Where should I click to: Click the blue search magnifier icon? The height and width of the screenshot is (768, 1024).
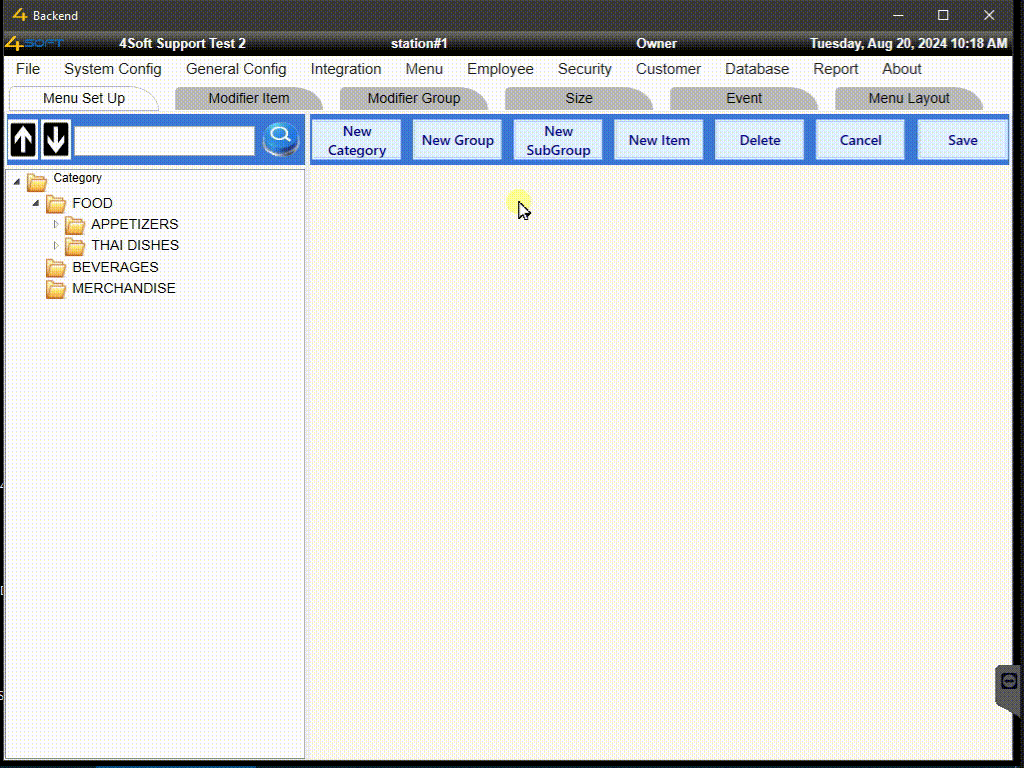281,138
